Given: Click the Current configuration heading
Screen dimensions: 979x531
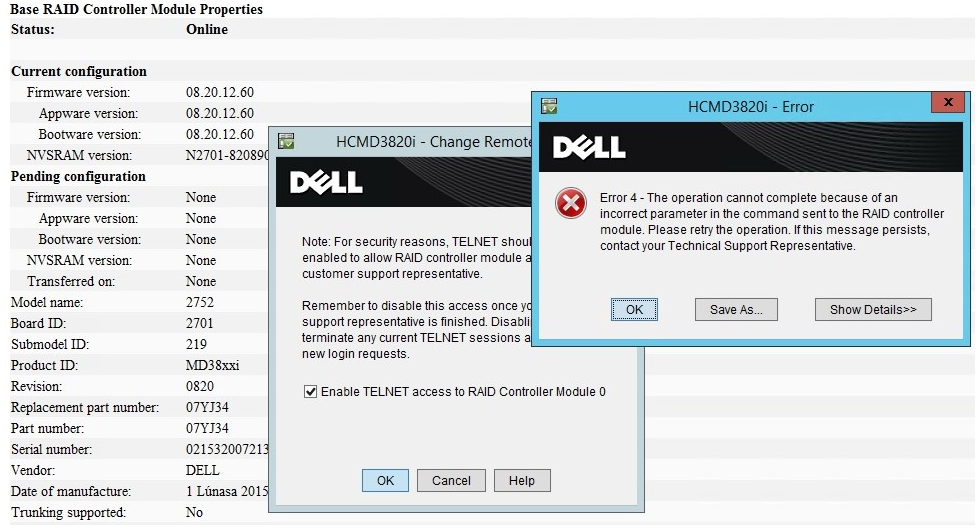Looking at the screenshot, I should point(79,71).
